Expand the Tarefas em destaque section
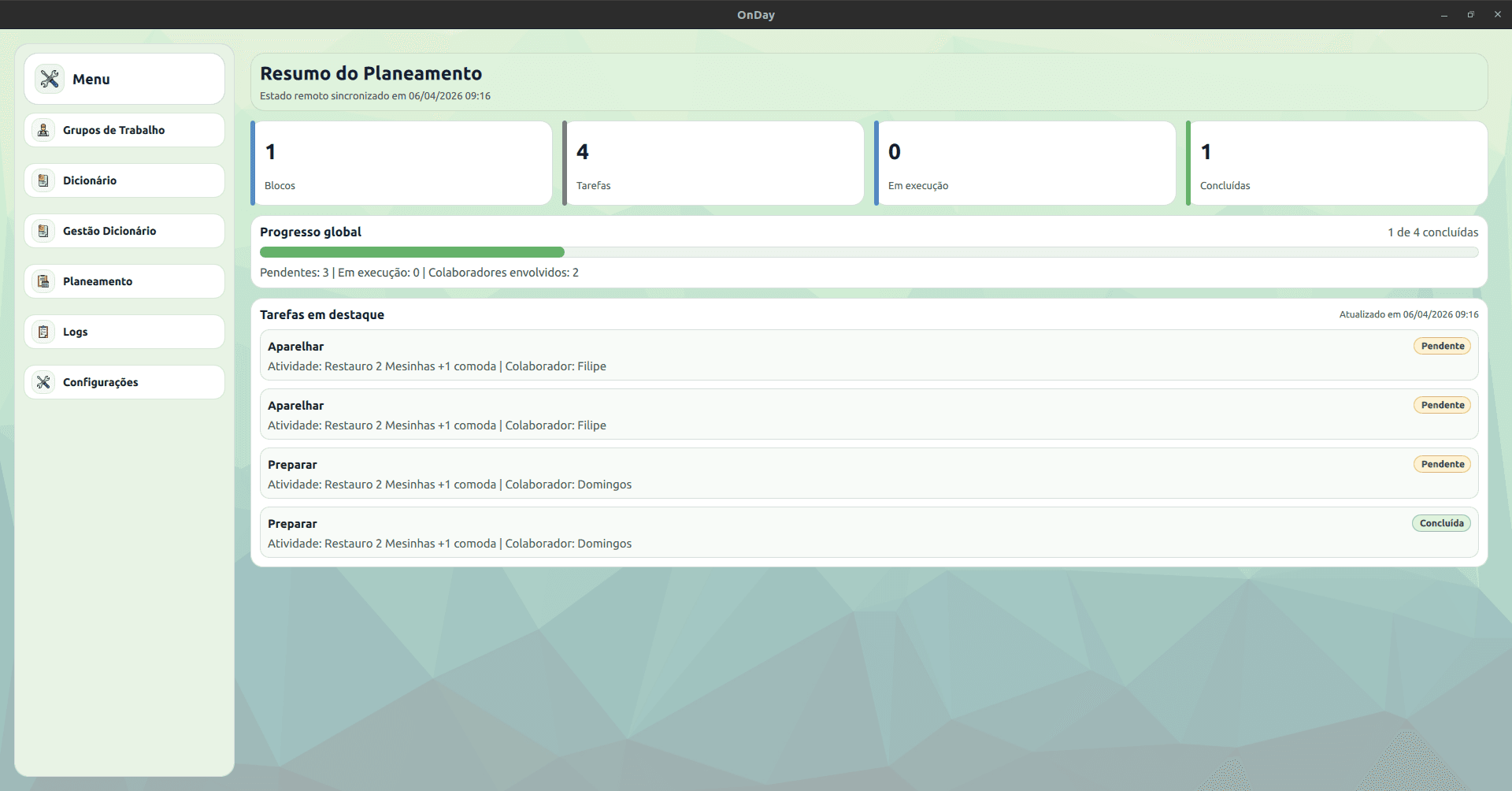 (x=321, y=314)
